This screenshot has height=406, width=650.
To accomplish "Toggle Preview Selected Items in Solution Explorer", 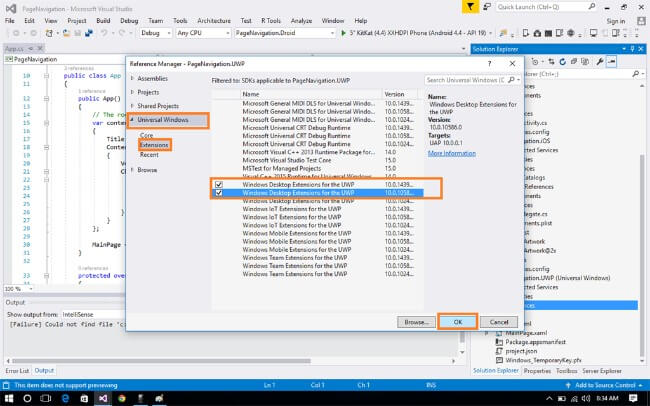I will point(611,62).
